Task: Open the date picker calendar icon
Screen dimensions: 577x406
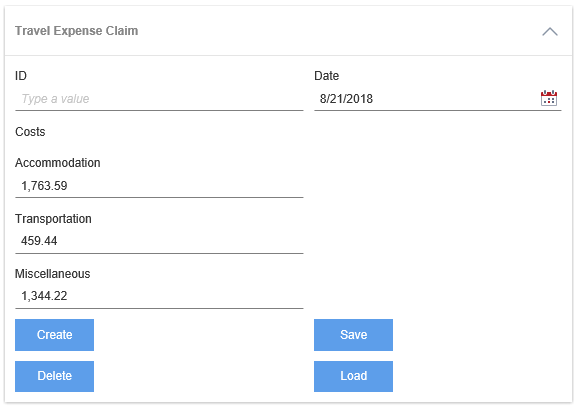Action: tap(548, 98)
